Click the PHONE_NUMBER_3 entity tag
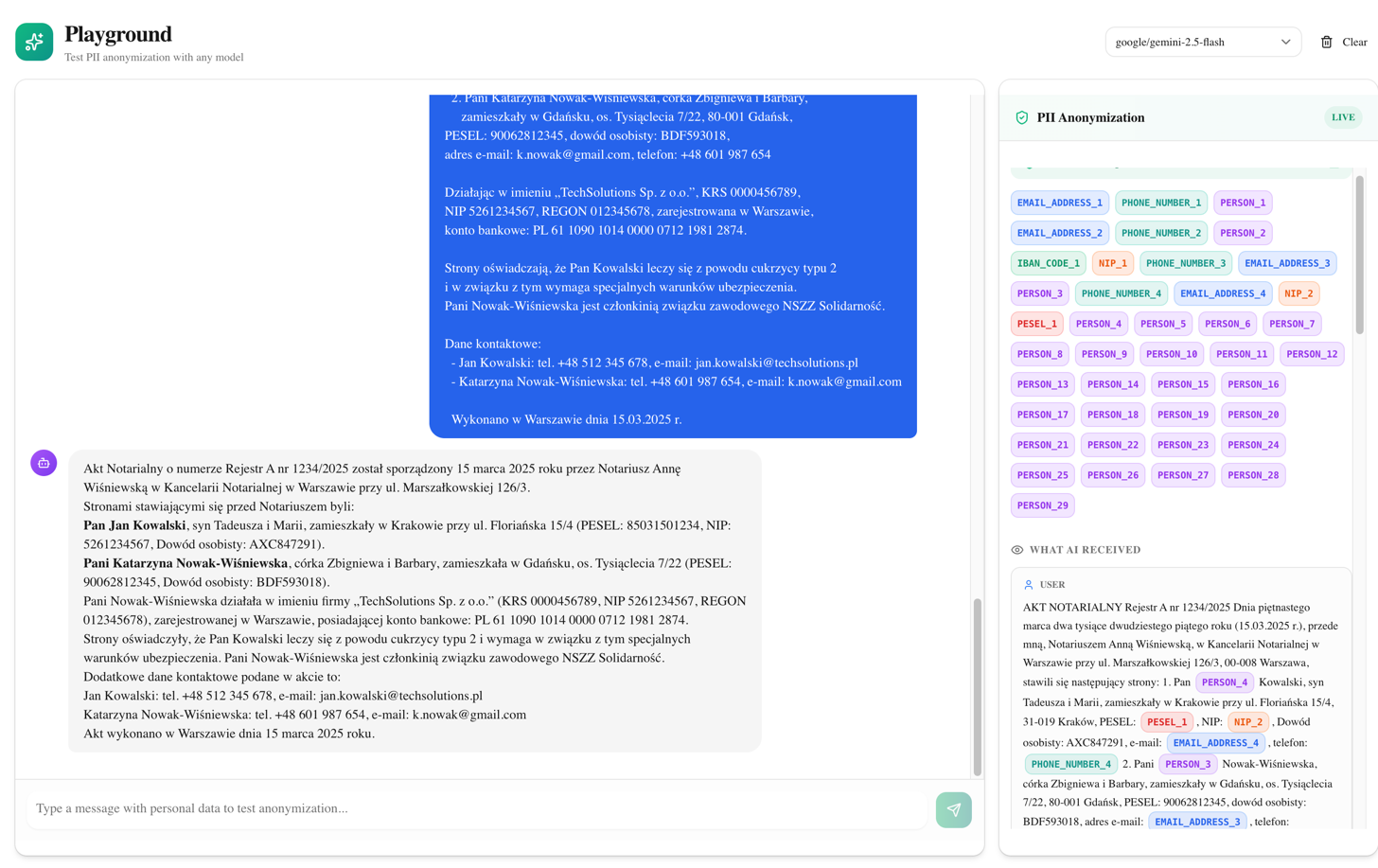The image size is (1378, 868). coord(1185,263)
